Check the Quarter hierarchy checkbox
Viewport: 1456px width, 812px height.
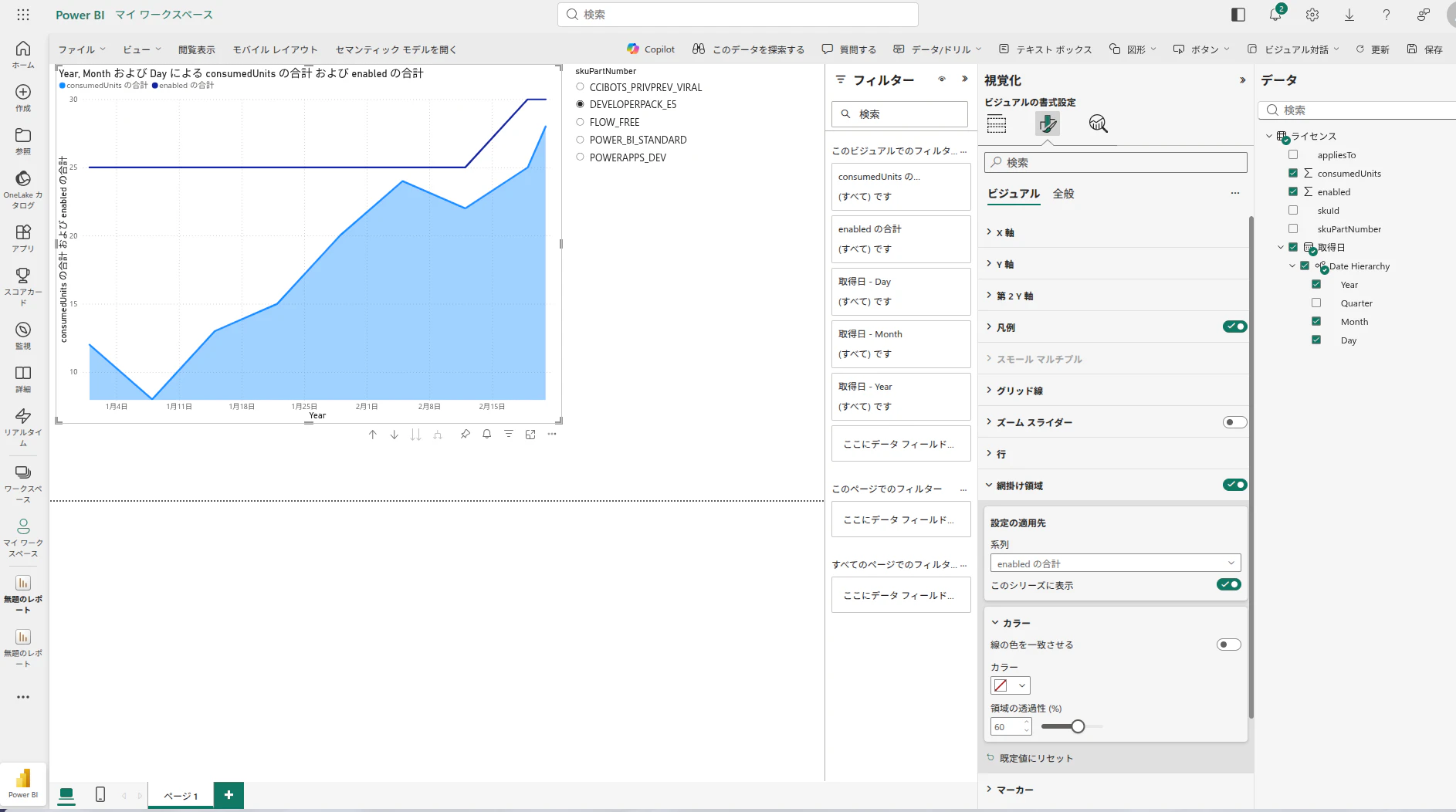point(1316,303)
